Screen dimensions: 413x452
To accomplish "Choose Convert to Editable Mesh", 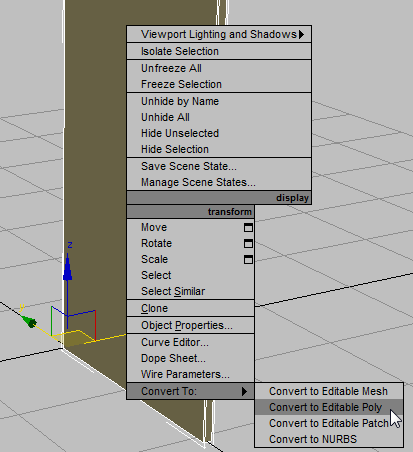I will coord(329,391).
